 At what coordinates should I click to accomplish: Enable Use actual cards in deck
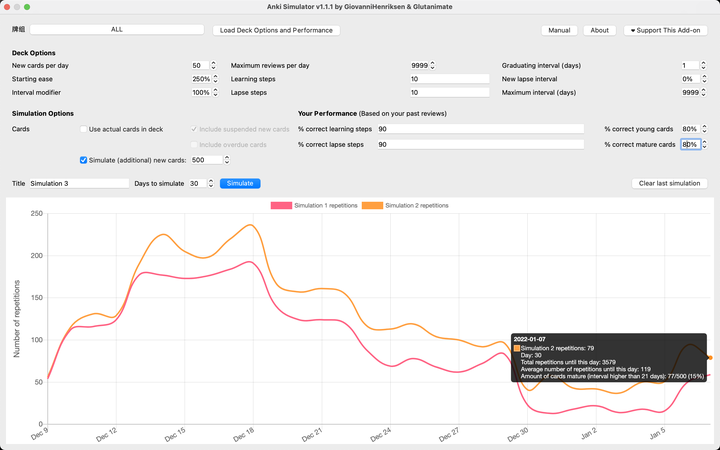84,130
